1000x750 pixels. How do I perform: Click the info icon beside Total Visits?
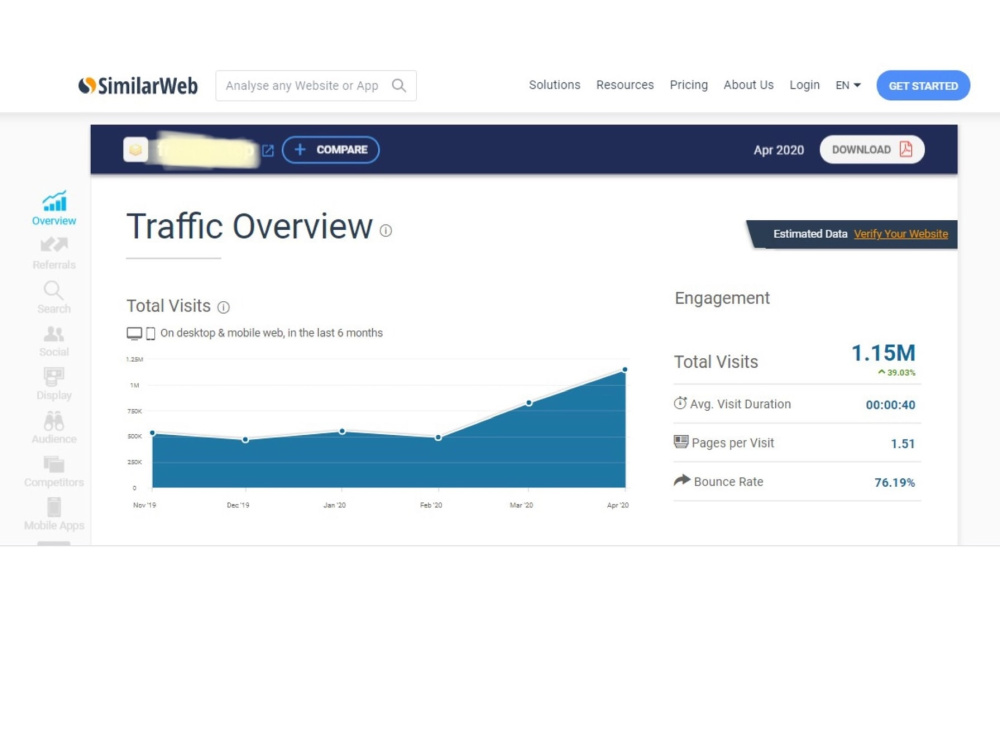tap(223, 307)
